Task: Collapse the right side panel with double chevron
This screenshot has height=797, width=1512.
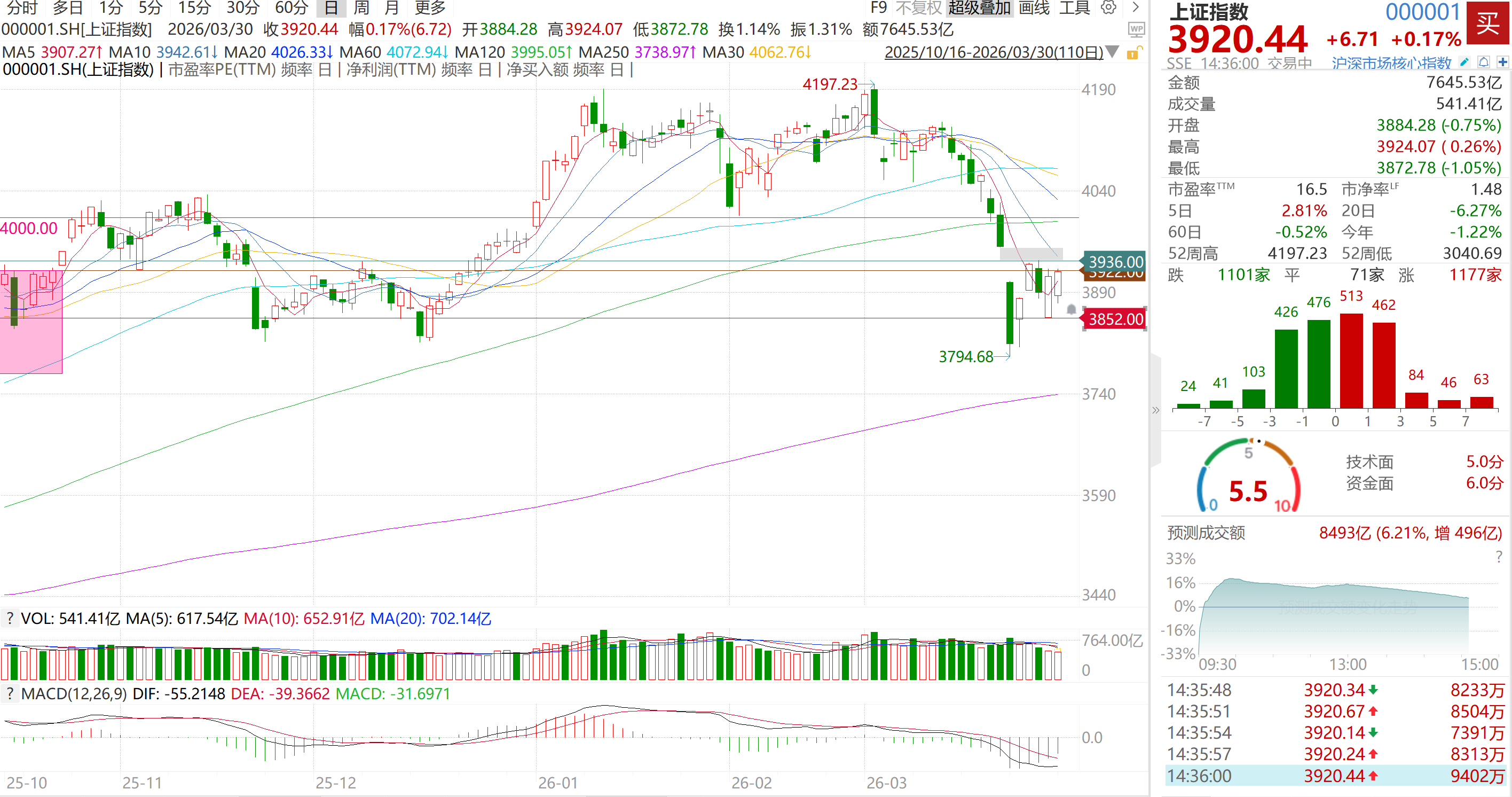Action: coord(1156,410)
